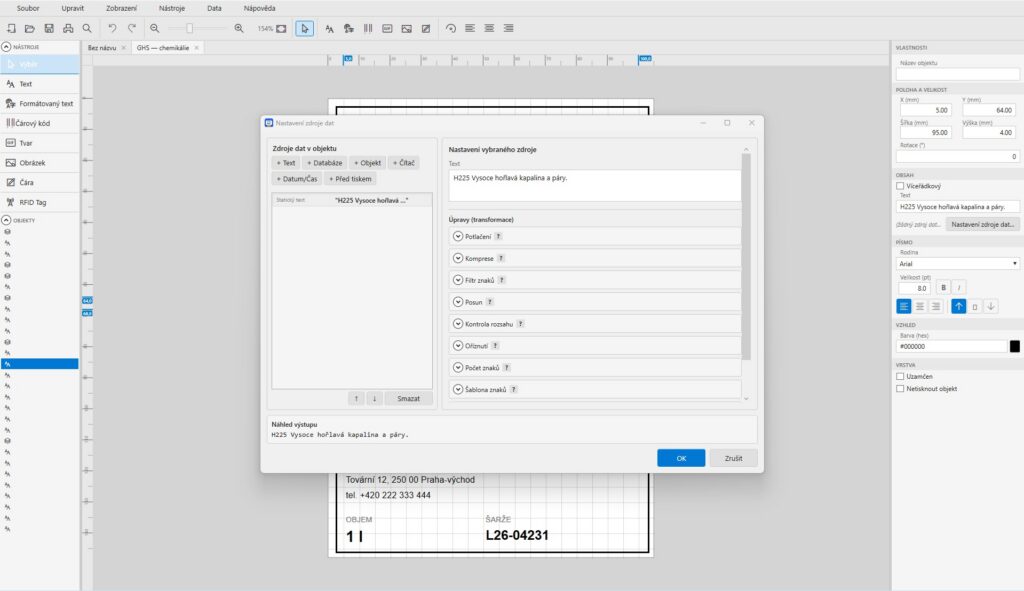The width and height of the screenshot is (1024, 591).
Task: Expand the Počet znaků transformation
Action: pos(458,368)
